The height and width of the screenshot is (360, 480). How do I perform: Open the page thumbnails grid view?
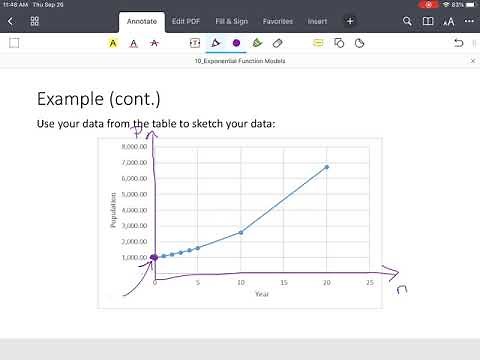tap(35, 21)
